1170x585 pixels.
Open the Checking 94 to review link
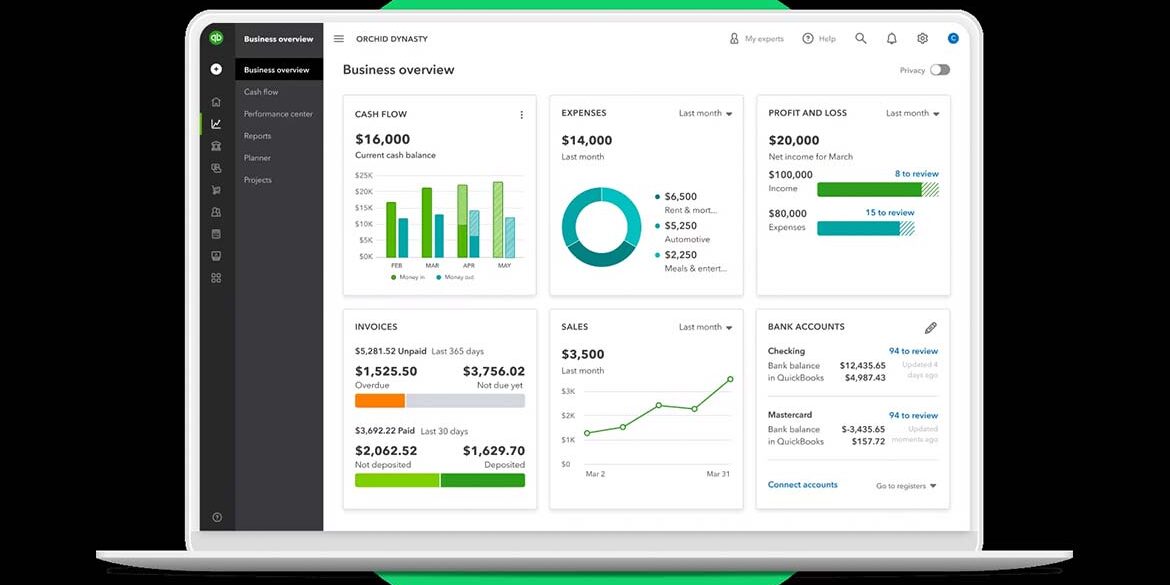click(x=912, y=350)
